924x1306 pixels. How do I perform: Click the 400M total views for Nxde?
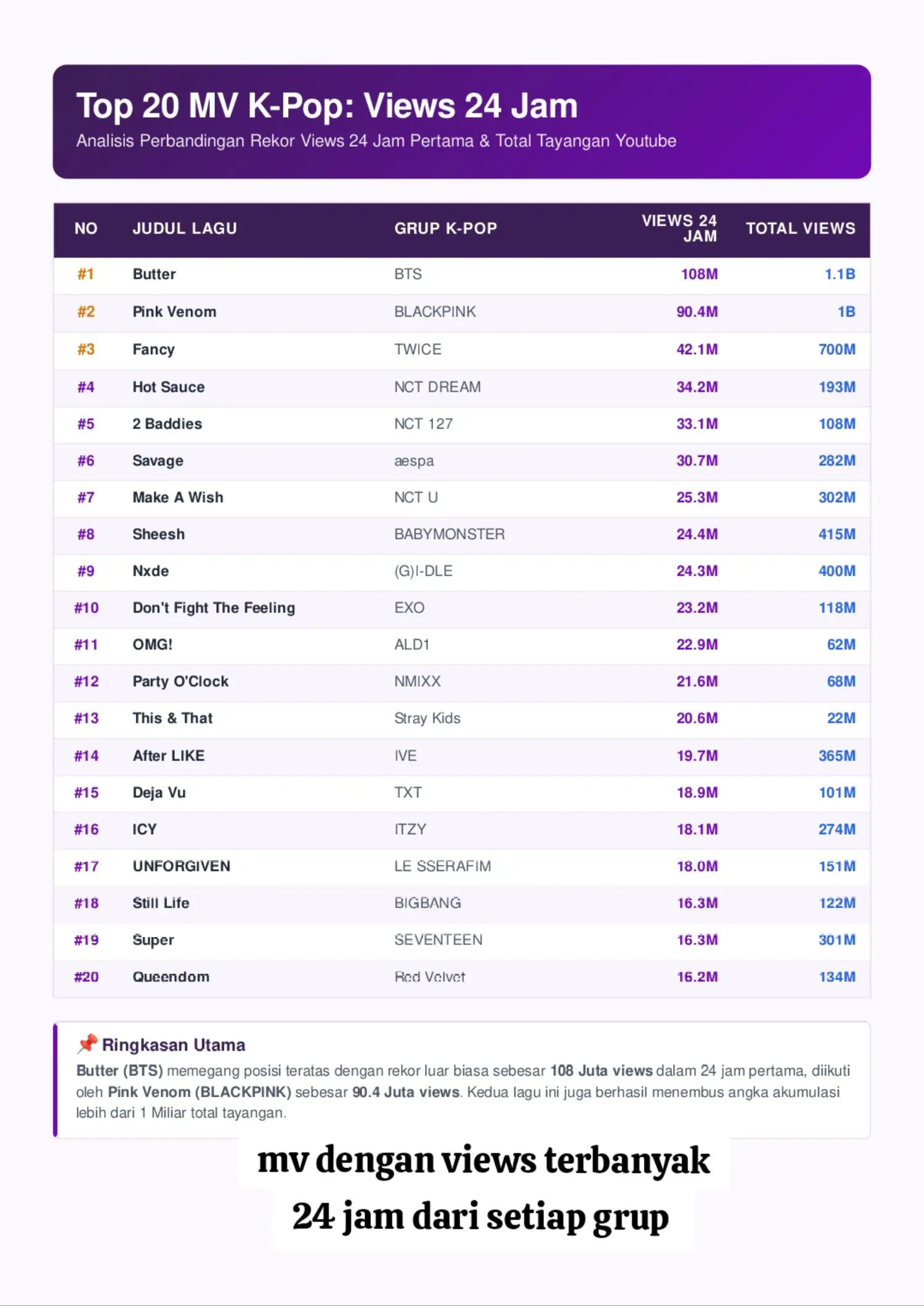[837, 571]
